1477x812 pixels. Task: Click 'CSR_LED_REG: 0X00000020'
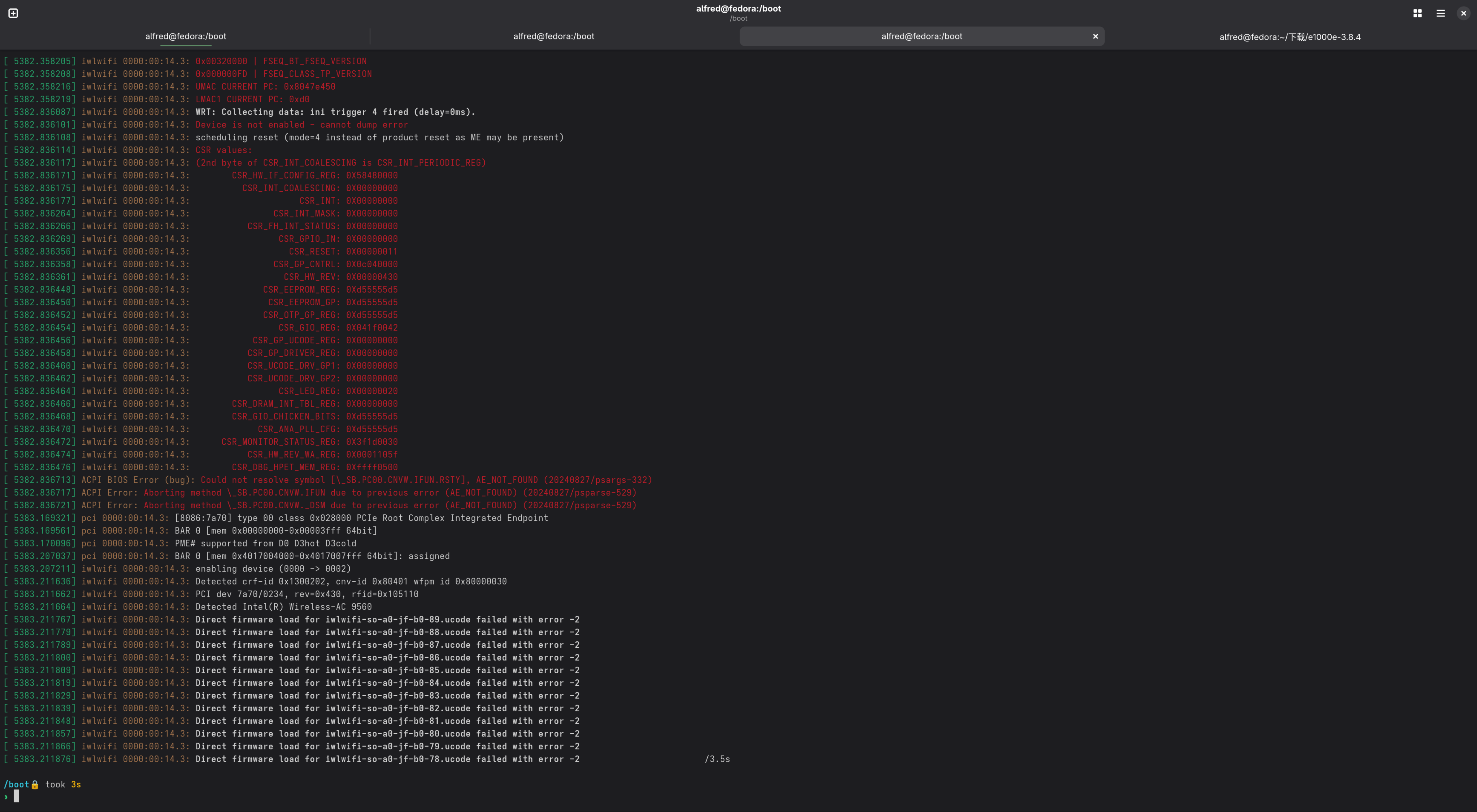(338, 391)
